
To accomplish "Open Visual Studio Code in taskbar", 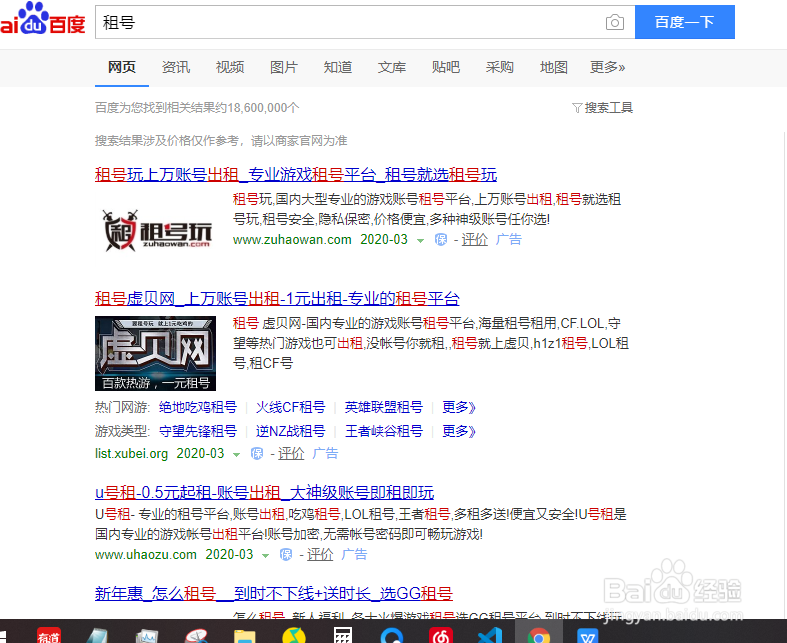I will tap(490, 635).
